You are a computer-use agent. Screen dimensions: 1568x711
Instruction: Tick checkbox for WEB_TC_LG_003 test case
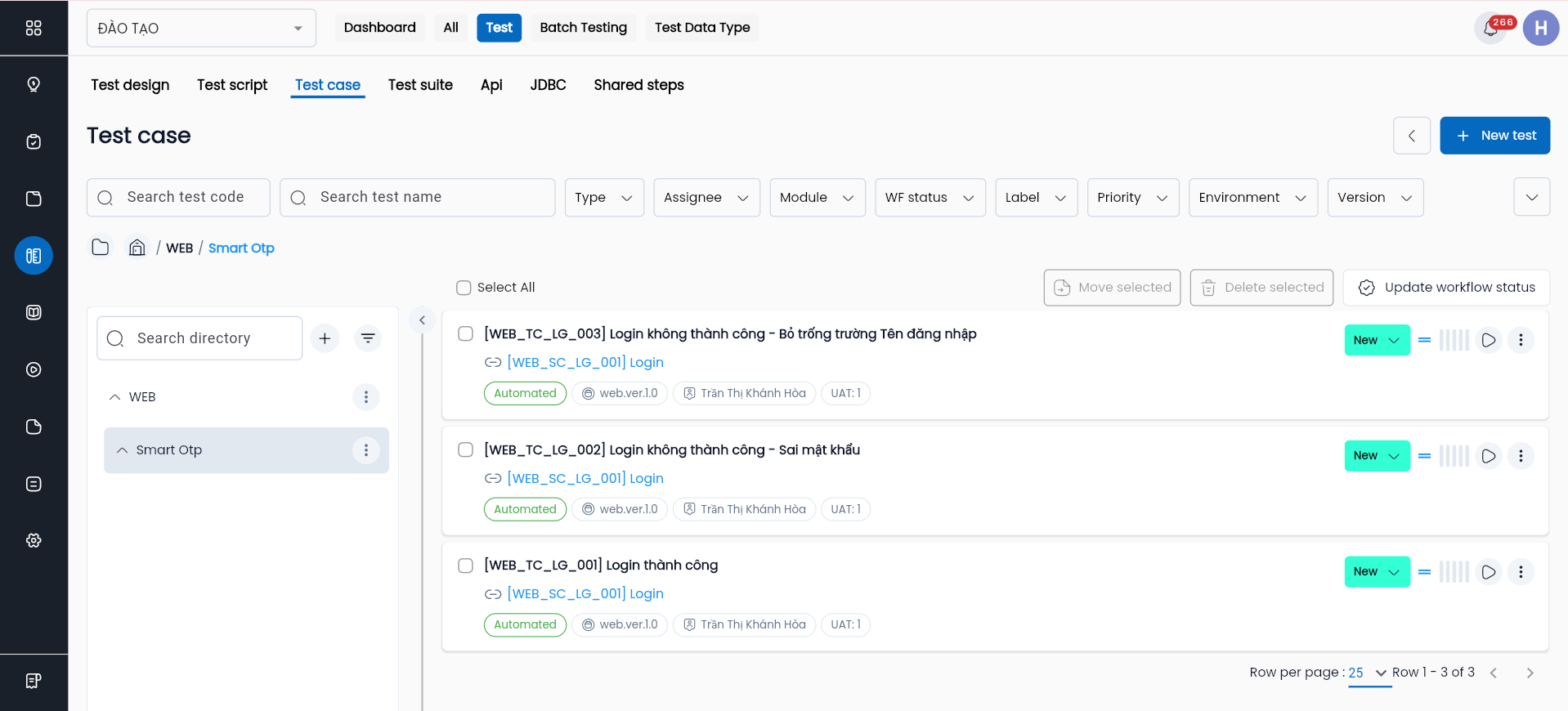click(x=465, y=333)
